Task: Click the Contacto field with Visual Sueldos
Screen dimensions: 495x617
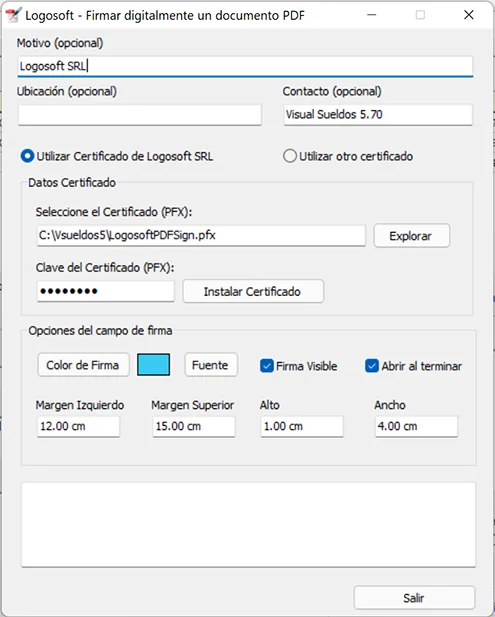Action: (x=378, y=115)
